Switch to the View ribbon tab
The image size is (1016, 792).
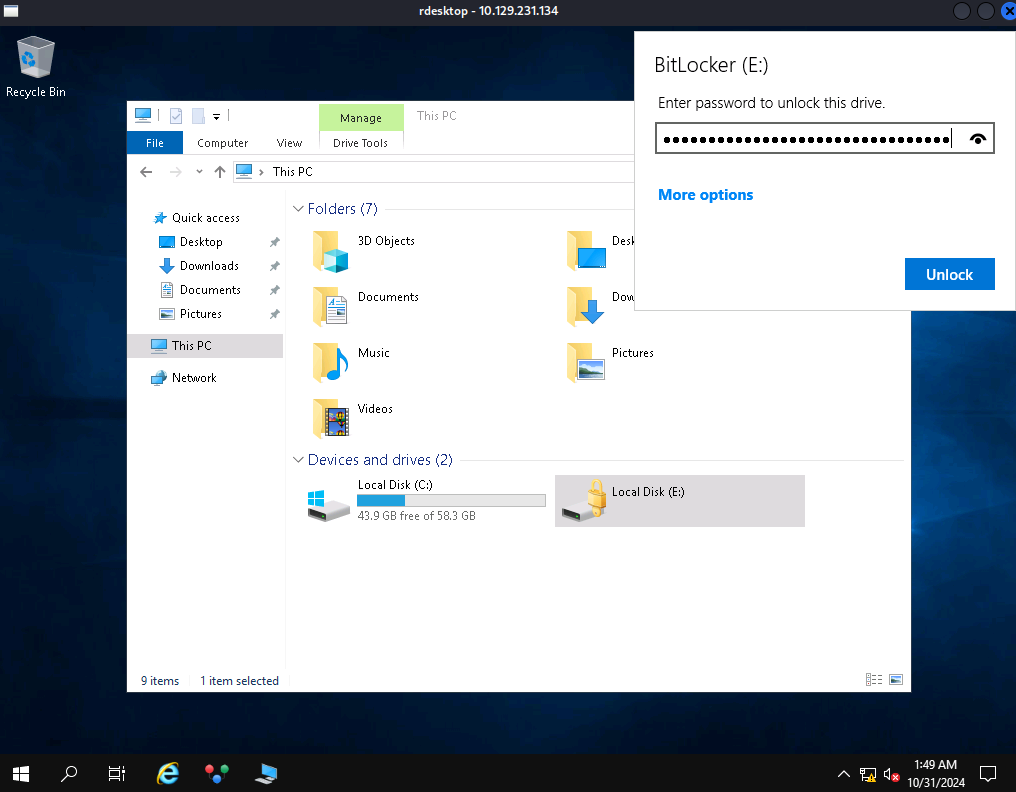289,143
